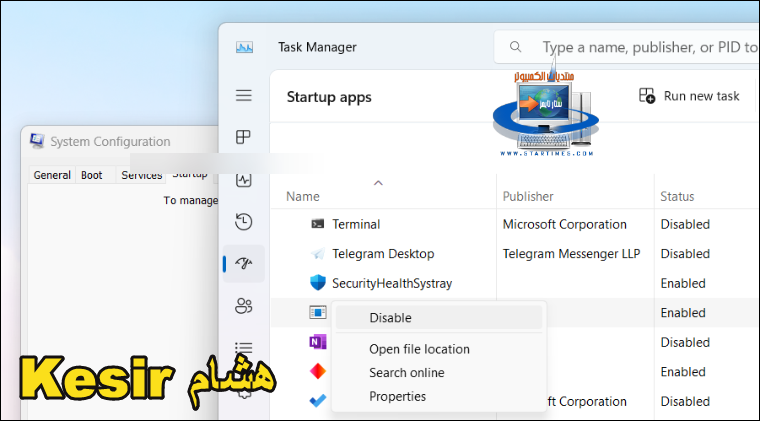The image size is (760, 421).
Task: Click the Terminal app icon
Action: click(317, 224)
